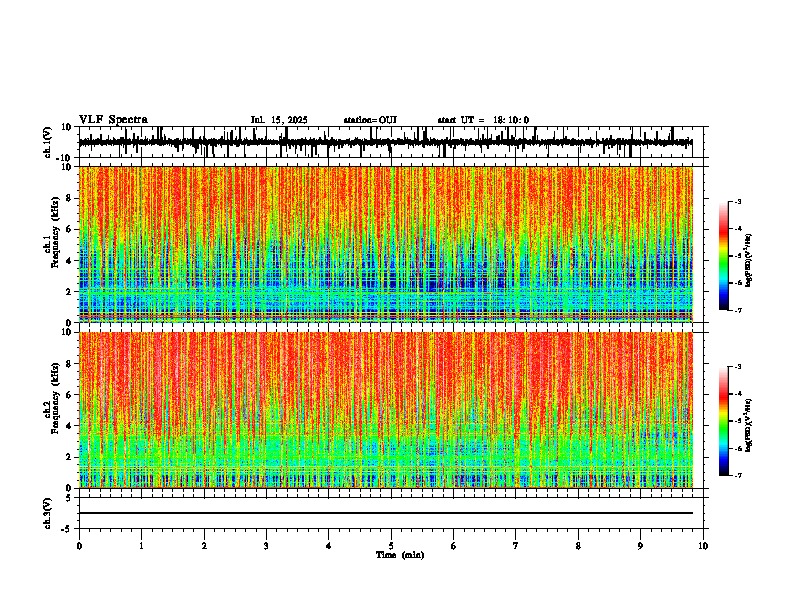Click the flat ch.3 voltage line
The width and height of the screenshot is (792, 612).
click(385, 513)
